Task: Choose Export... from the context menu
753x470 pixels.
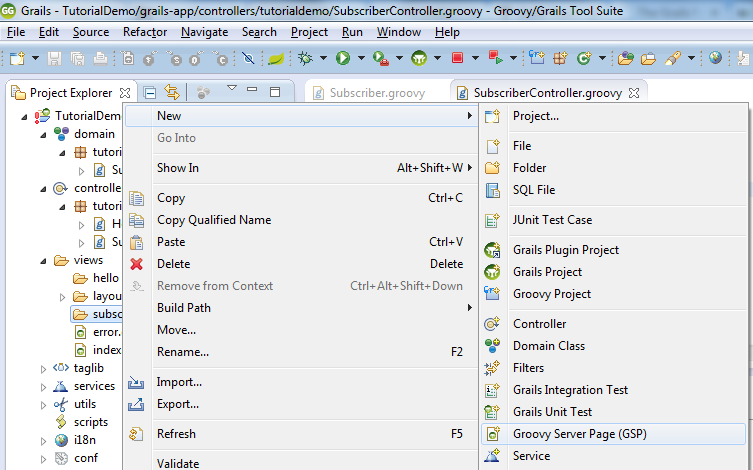Action: 301,404
